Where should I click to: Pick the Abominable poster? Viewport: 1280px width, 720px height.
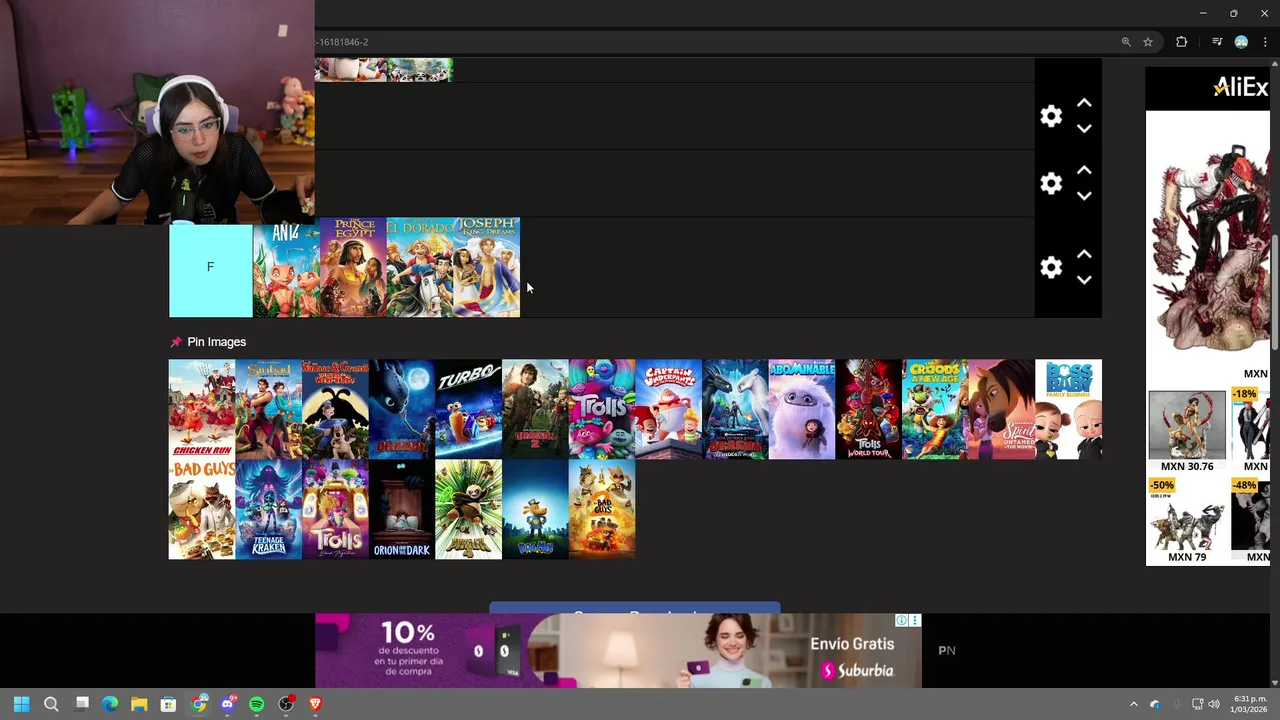[802, 409]
